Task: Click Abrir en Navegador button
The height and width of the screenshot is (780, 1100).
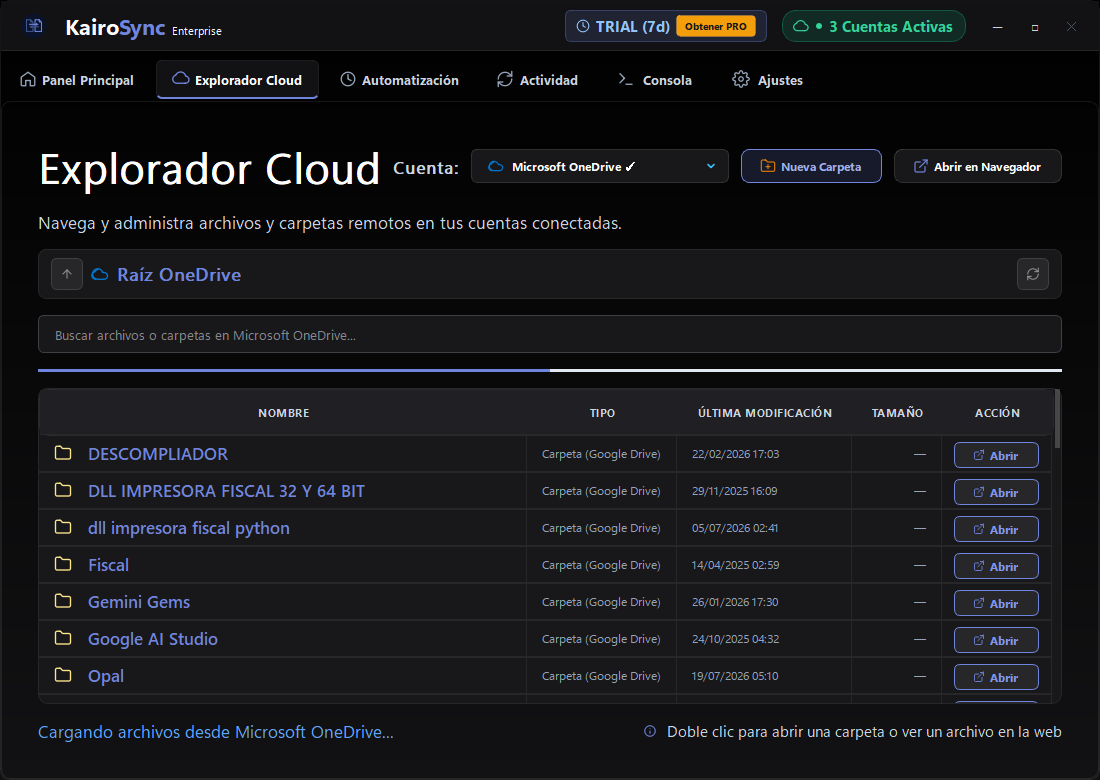Action: (x=977, y=166)
